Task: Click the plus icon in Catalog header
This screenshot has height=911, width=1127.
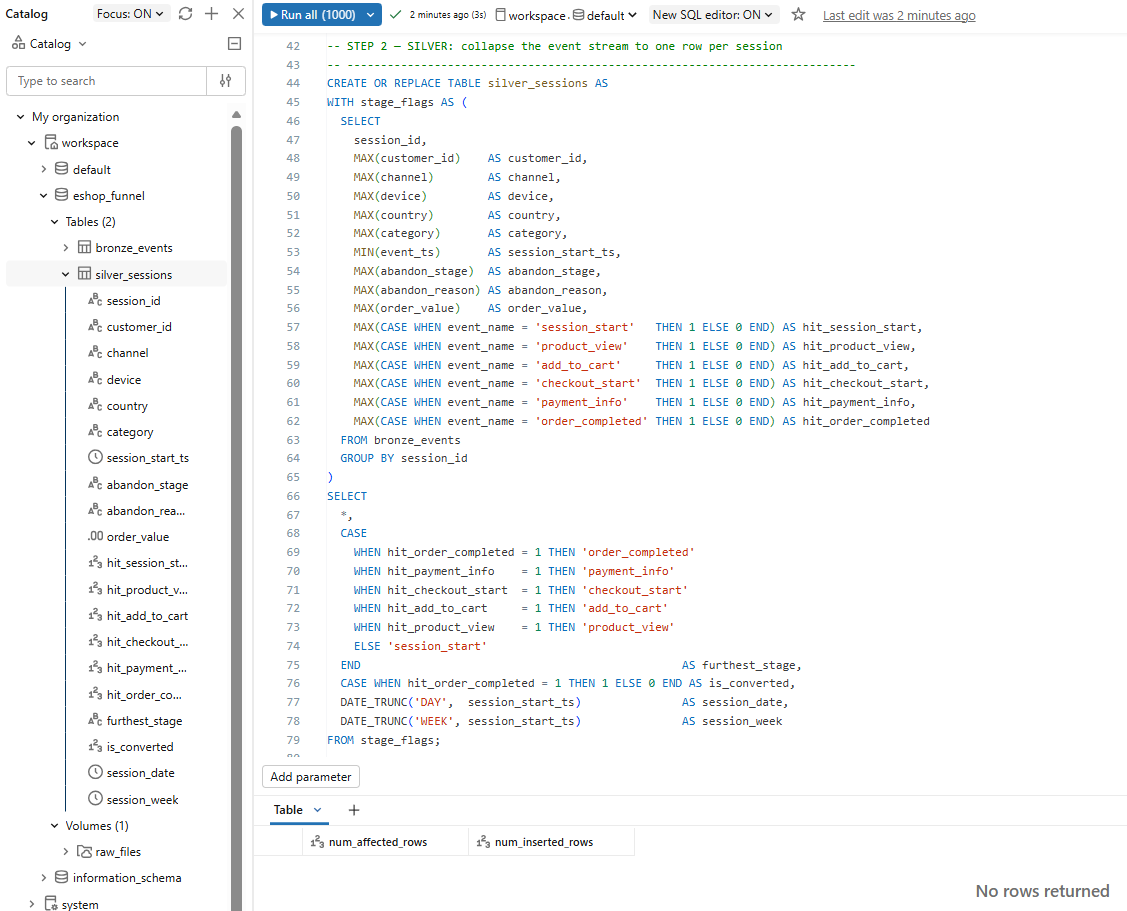Action: point(211,14)
